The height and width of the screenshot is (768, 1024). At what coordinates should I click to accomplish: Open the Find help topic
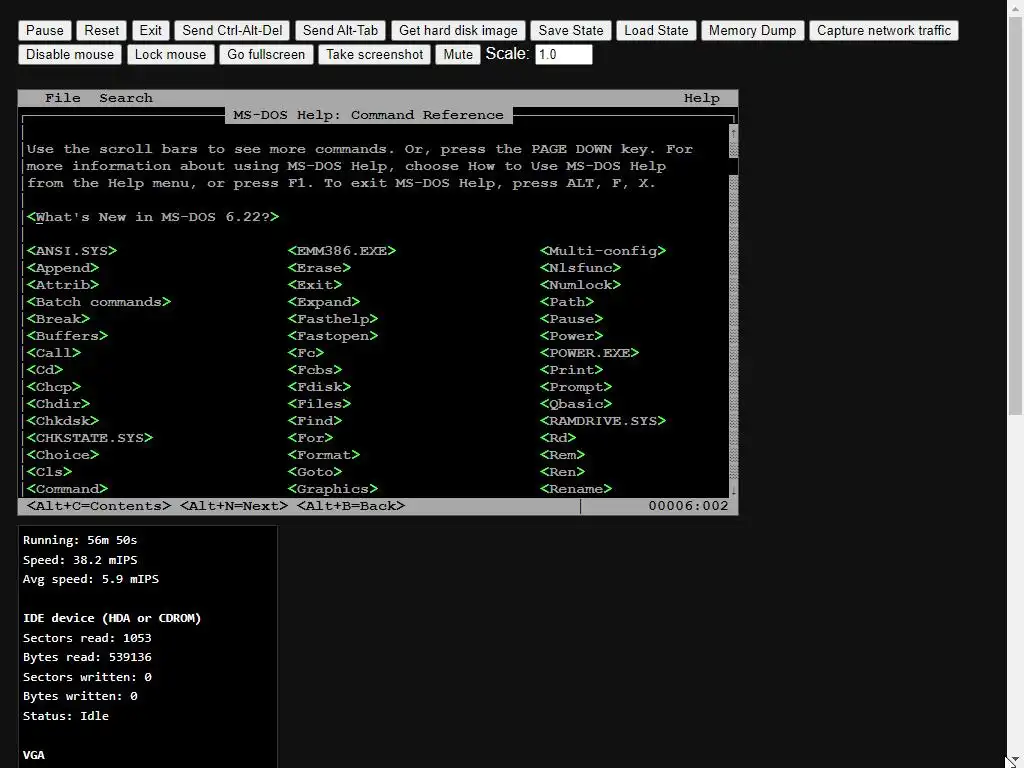(x=315, y=421)
